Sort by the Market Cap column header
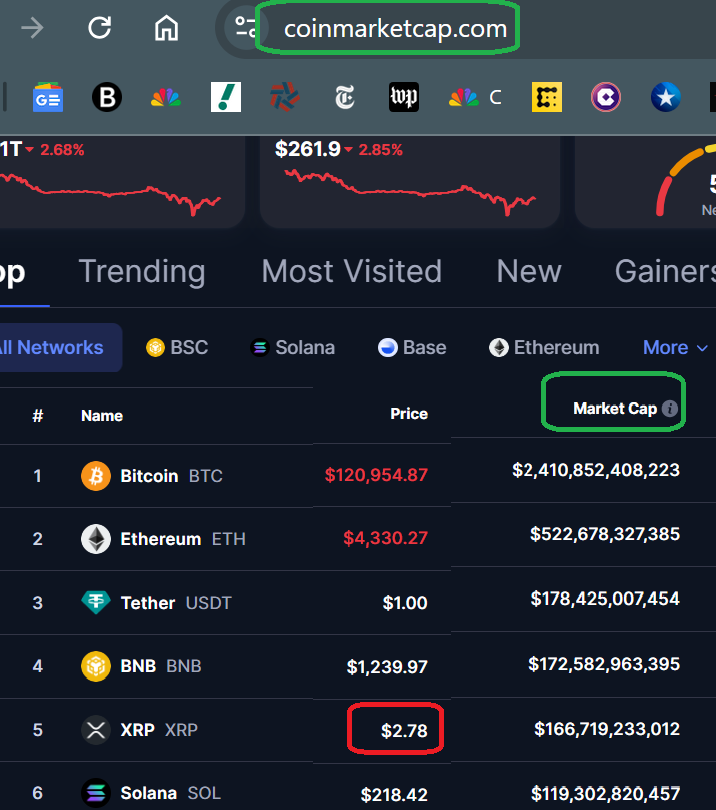The height and width of the screenshot is (810, 716). click(x=615, y=409)
